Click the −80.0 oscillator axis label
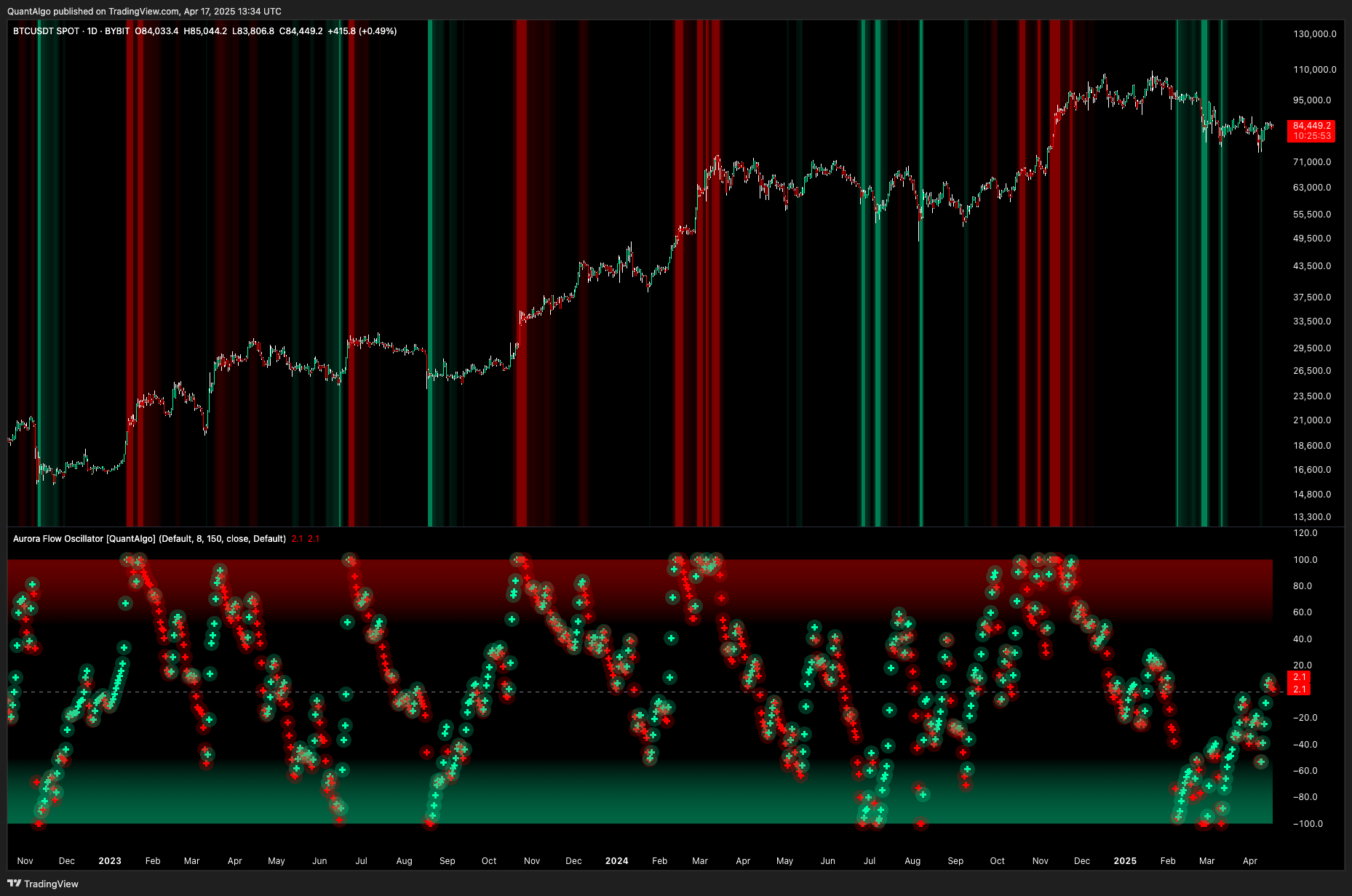 (1305, 797)
